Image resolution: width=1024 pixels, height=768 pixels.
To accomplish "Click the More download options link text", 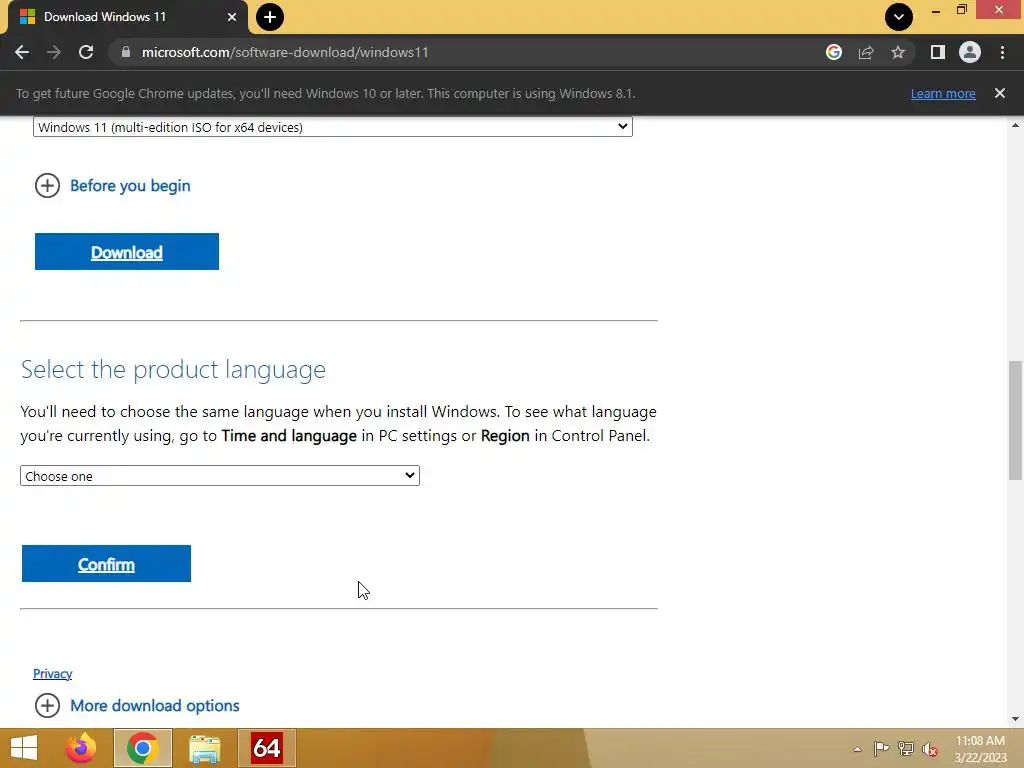I will (x=155, y=705).
